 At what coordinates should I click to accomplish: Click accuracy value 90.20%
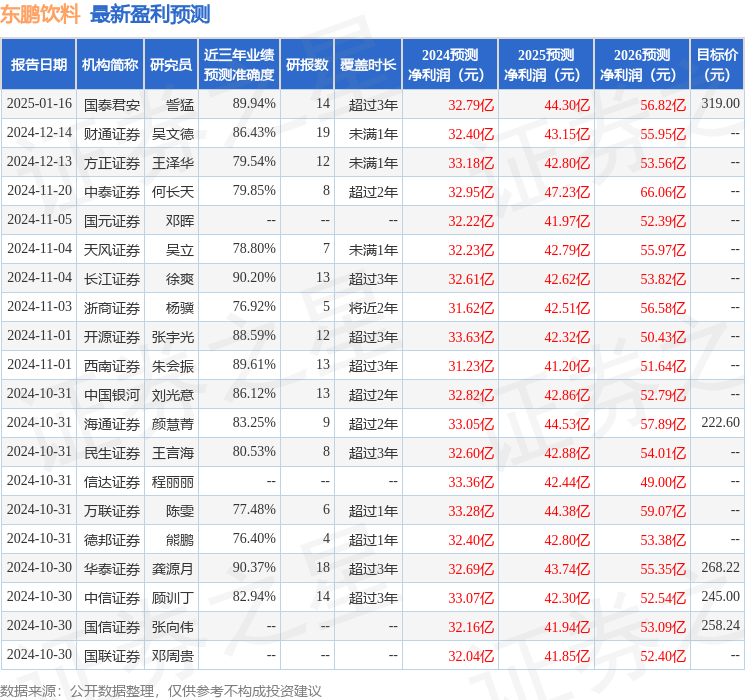click(254, 278)
